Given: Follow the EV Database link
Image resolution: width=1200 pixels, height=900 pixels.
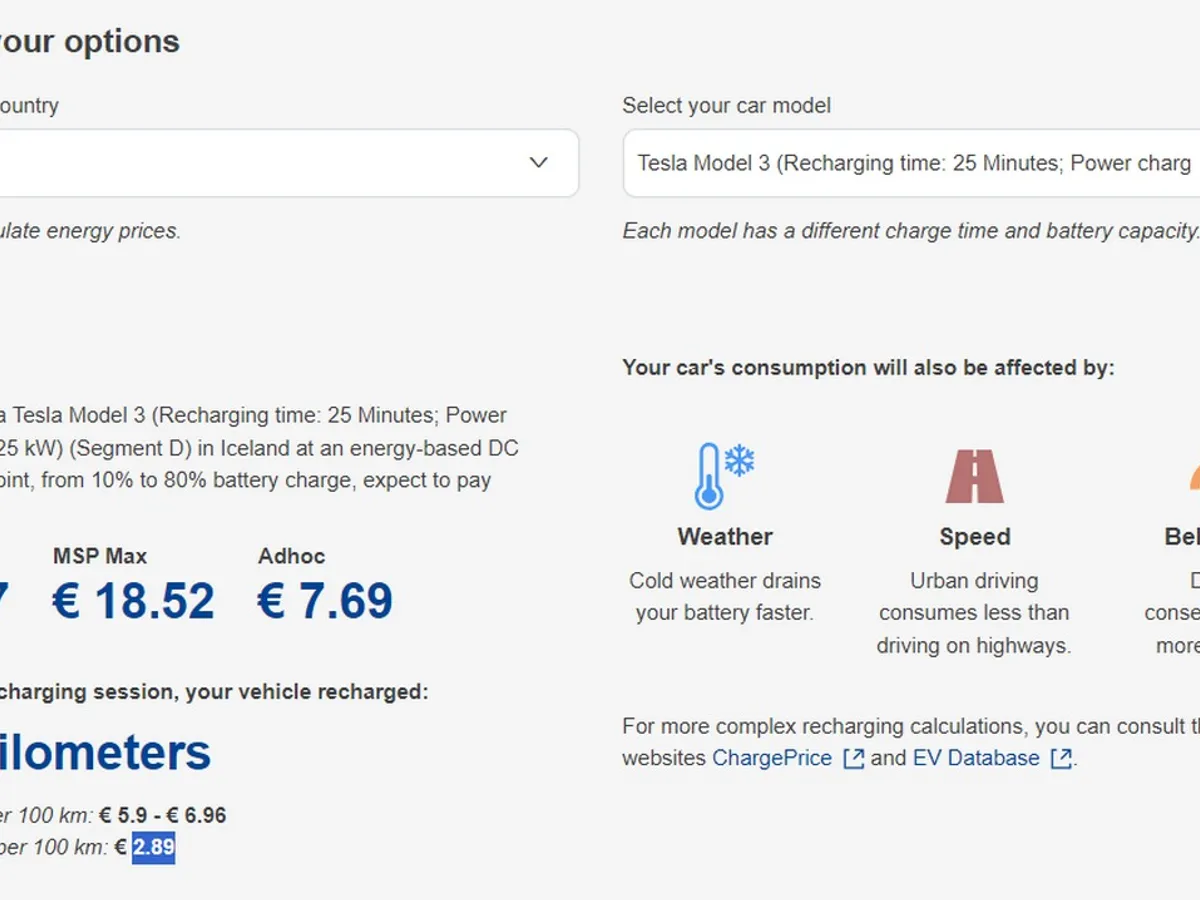Looking at the screenshot, I should coord(975,758).
